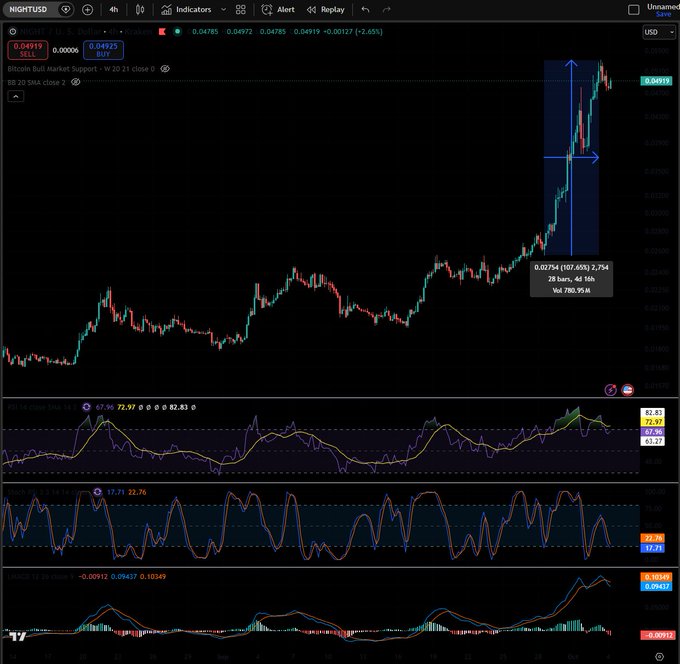
Task: Click the TradingView logo in bottom corner
Action: click(17, 636)
